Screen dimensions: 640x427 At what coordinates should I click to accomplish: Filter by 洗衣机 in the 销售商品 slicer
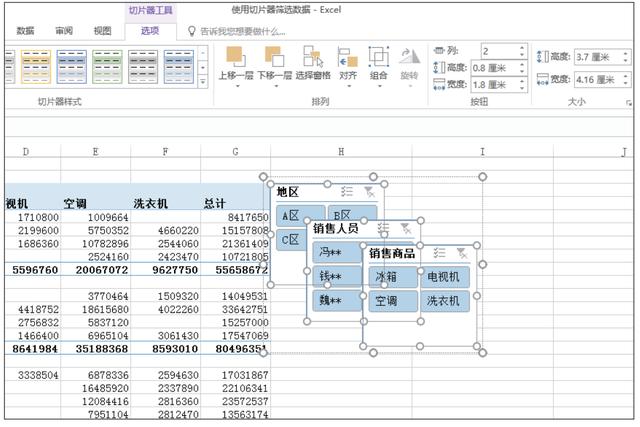pyautogui.click(x=445, y=301)
